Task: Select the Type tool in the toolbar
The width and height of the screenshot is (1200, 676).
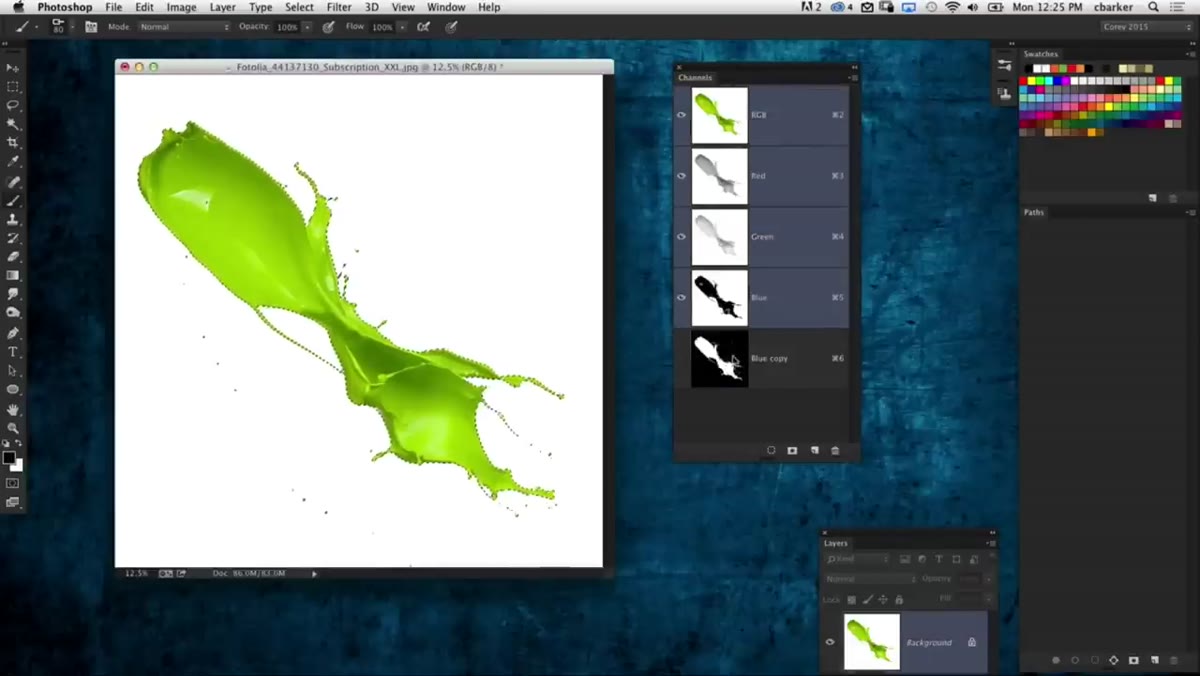Action: tap(13, 352)
